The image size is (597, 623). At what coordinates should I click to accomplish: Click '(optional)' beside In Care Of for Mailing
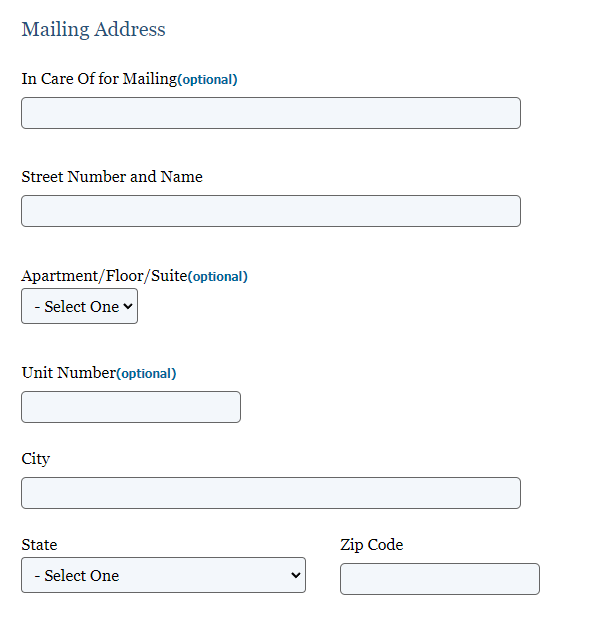point(207,79)
